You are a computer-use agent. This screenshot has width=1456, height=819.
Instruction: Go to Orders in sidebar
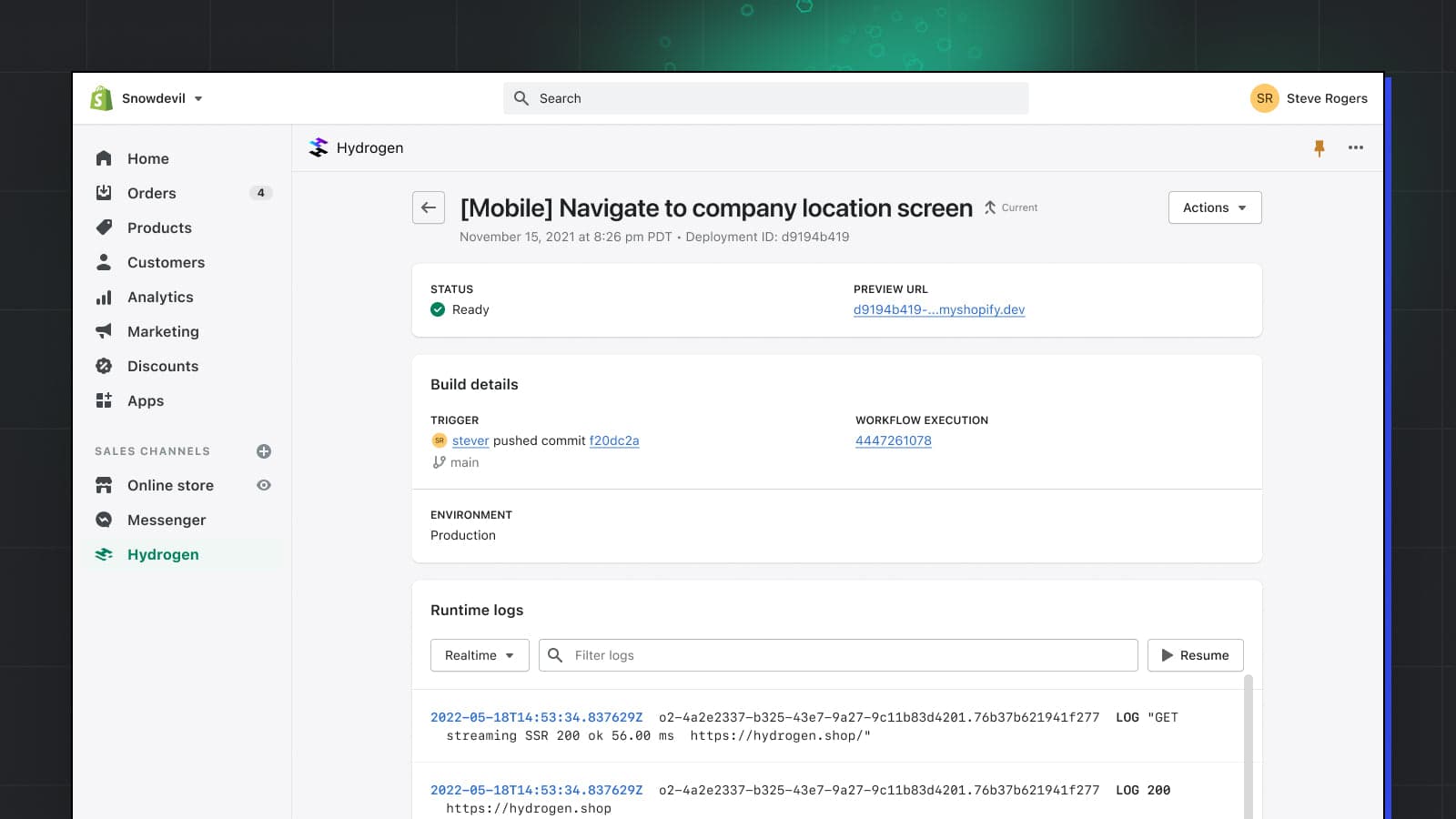pos(152,193)
